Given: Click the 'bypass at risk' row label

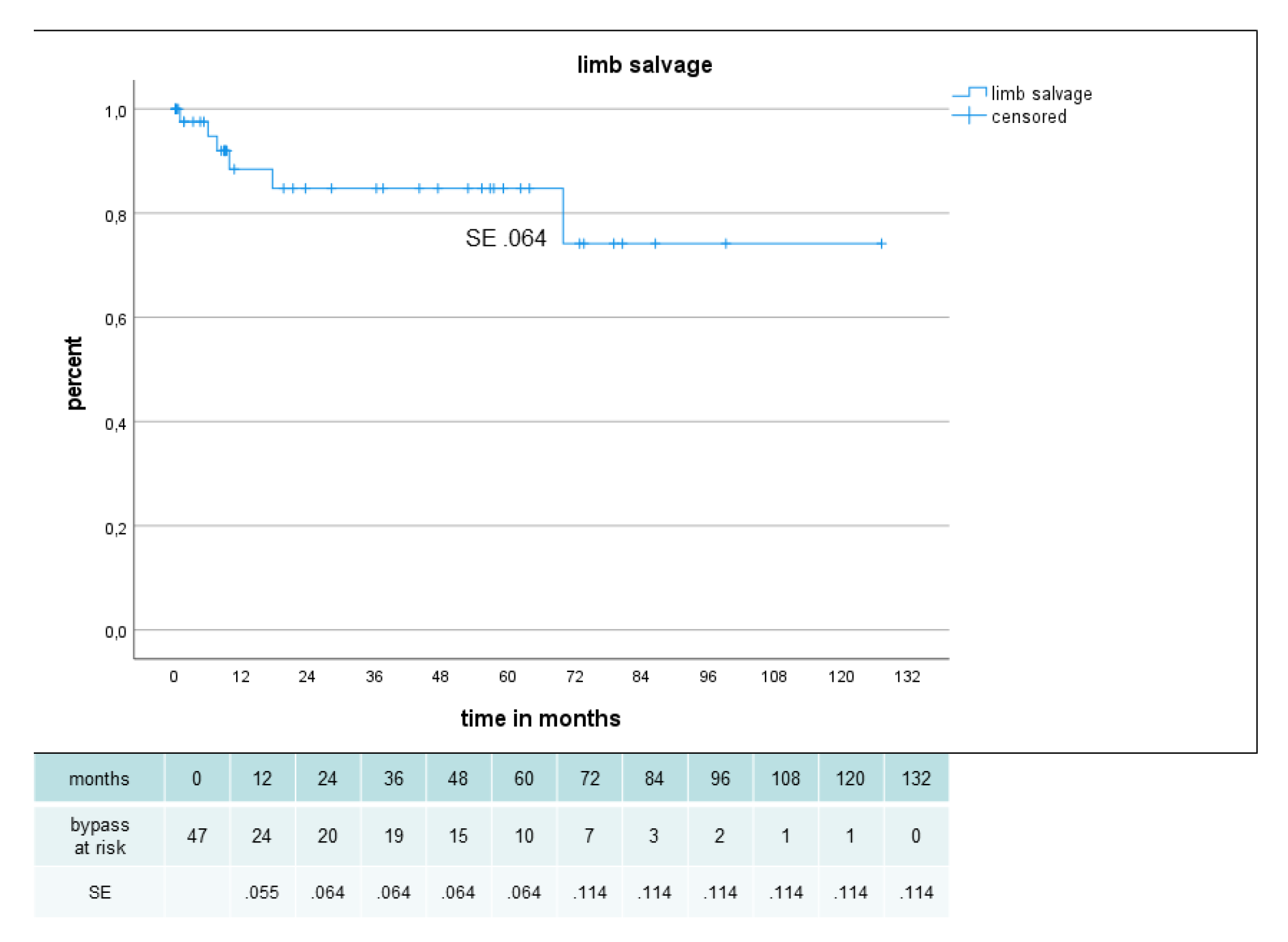Looking at the screenshot, I should [99, 836].
